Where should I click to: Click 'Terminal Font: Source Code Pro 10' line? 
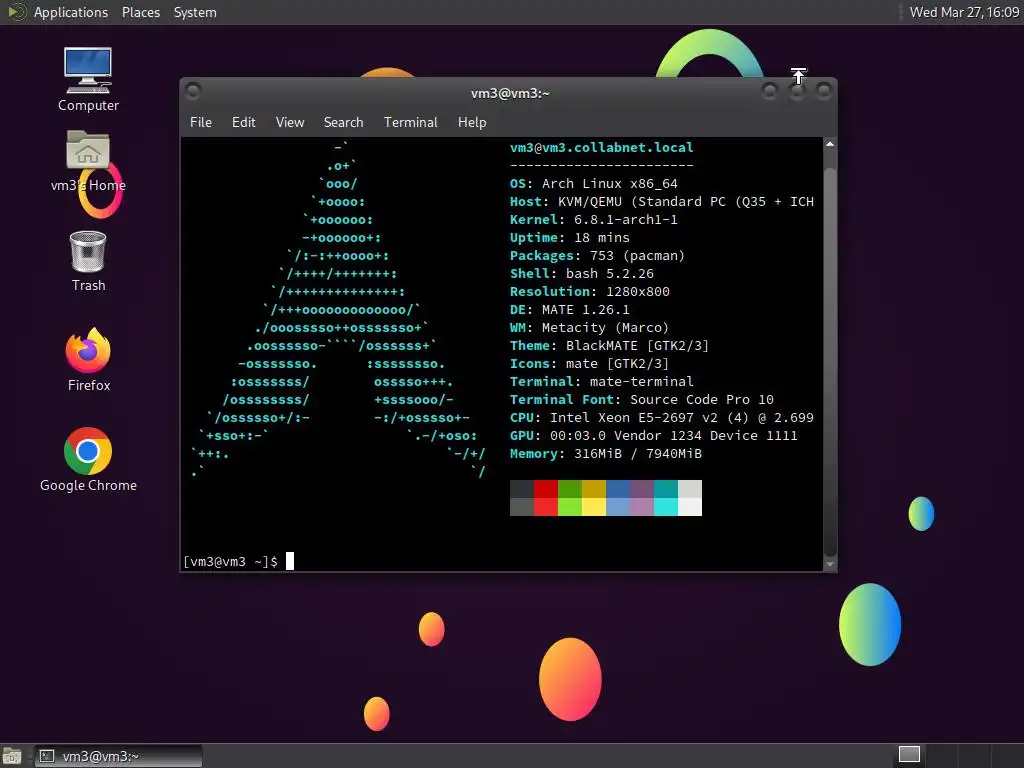[641, 400]
